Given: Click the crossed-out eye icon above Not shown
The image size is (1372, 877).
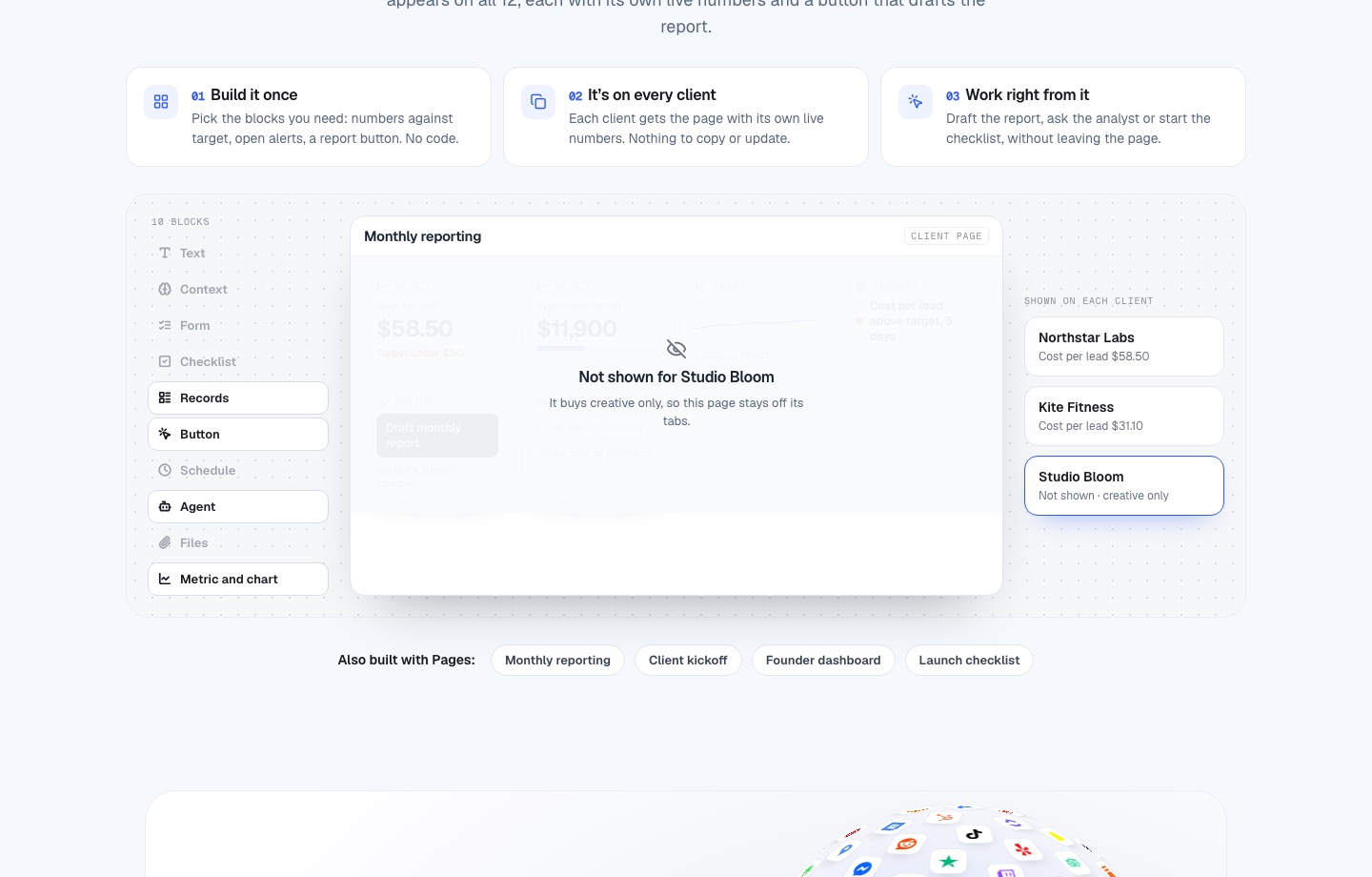Looking at the screenshot, I should 676,349.
